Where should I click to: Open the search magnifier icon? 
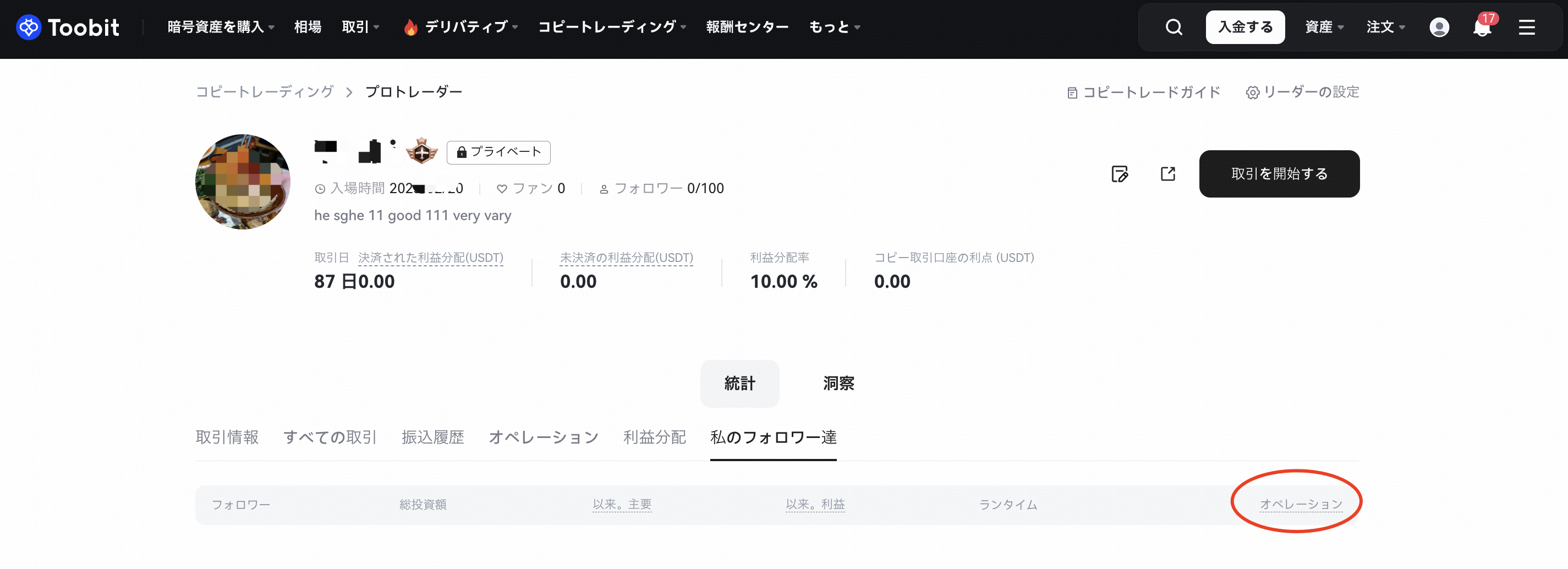[x=1174, y=28]
